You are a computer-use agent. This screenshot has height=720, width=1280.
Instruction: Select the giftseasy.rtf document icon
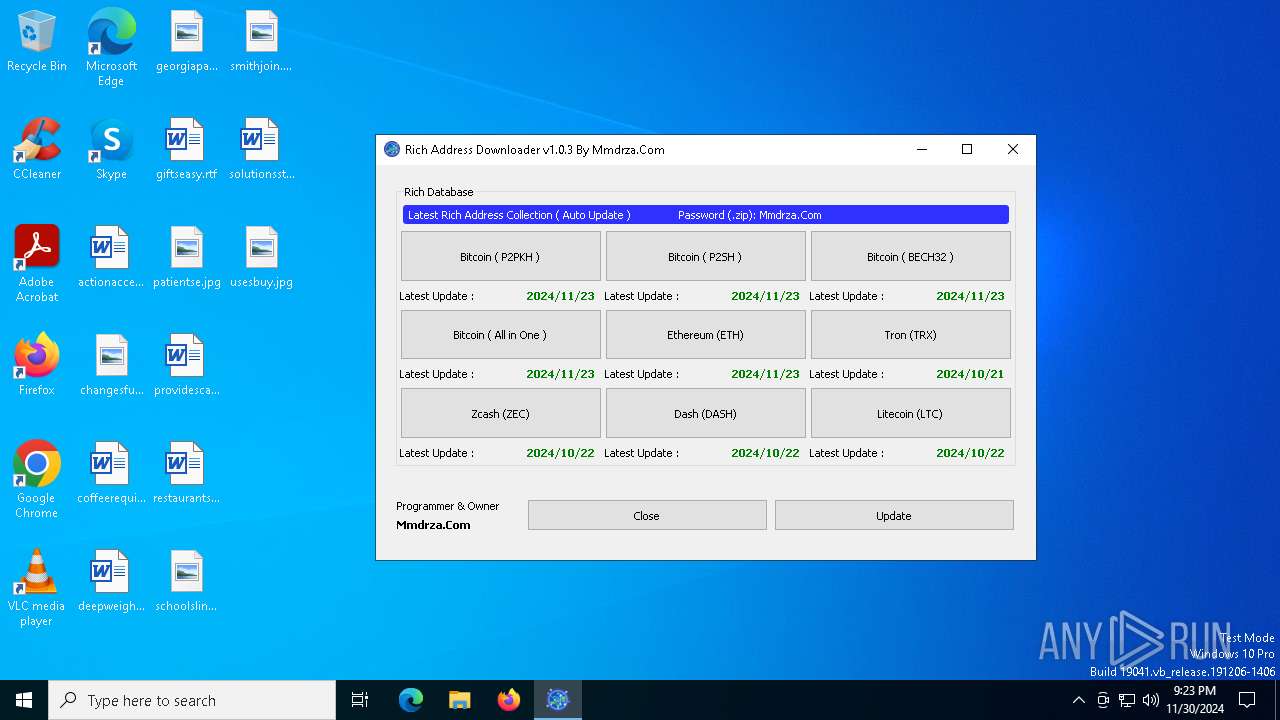click(186, 150)
